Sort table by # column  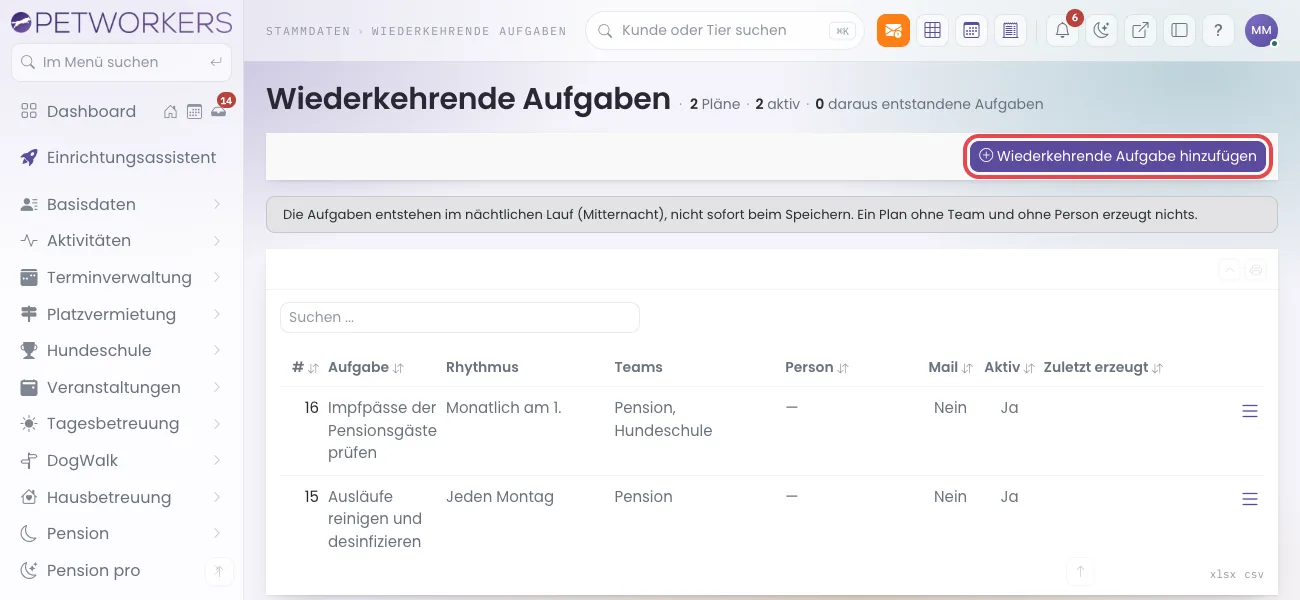(x=305, y=367)
